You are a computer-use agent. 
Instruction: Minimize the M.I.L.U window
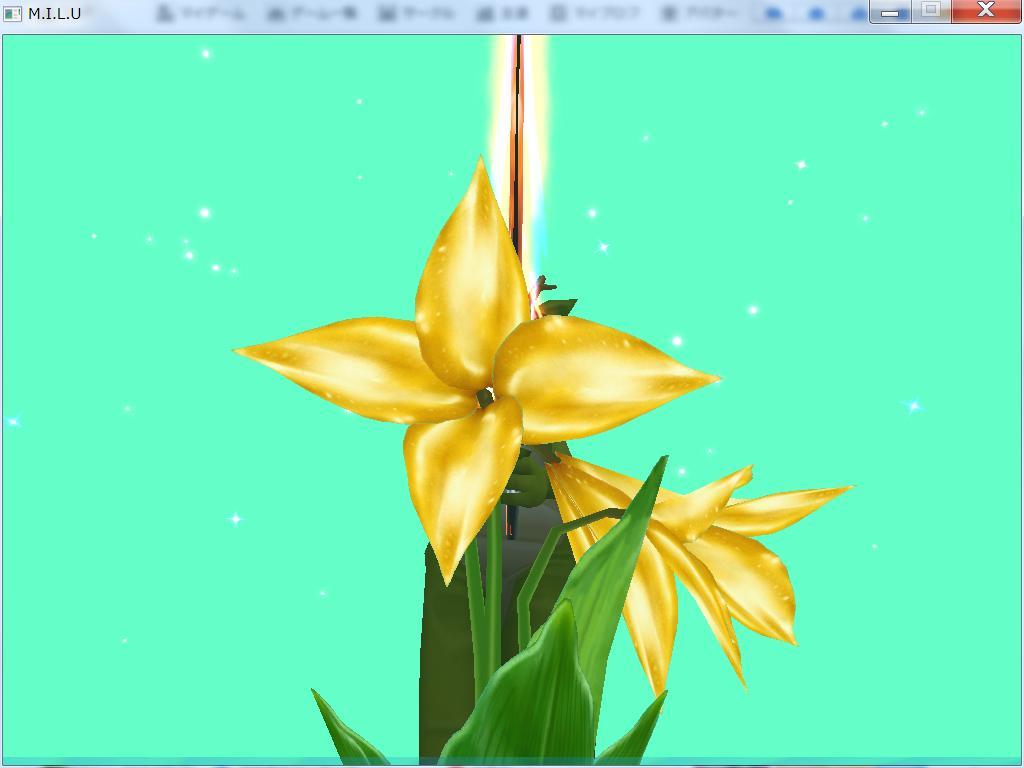click(890, 11)
